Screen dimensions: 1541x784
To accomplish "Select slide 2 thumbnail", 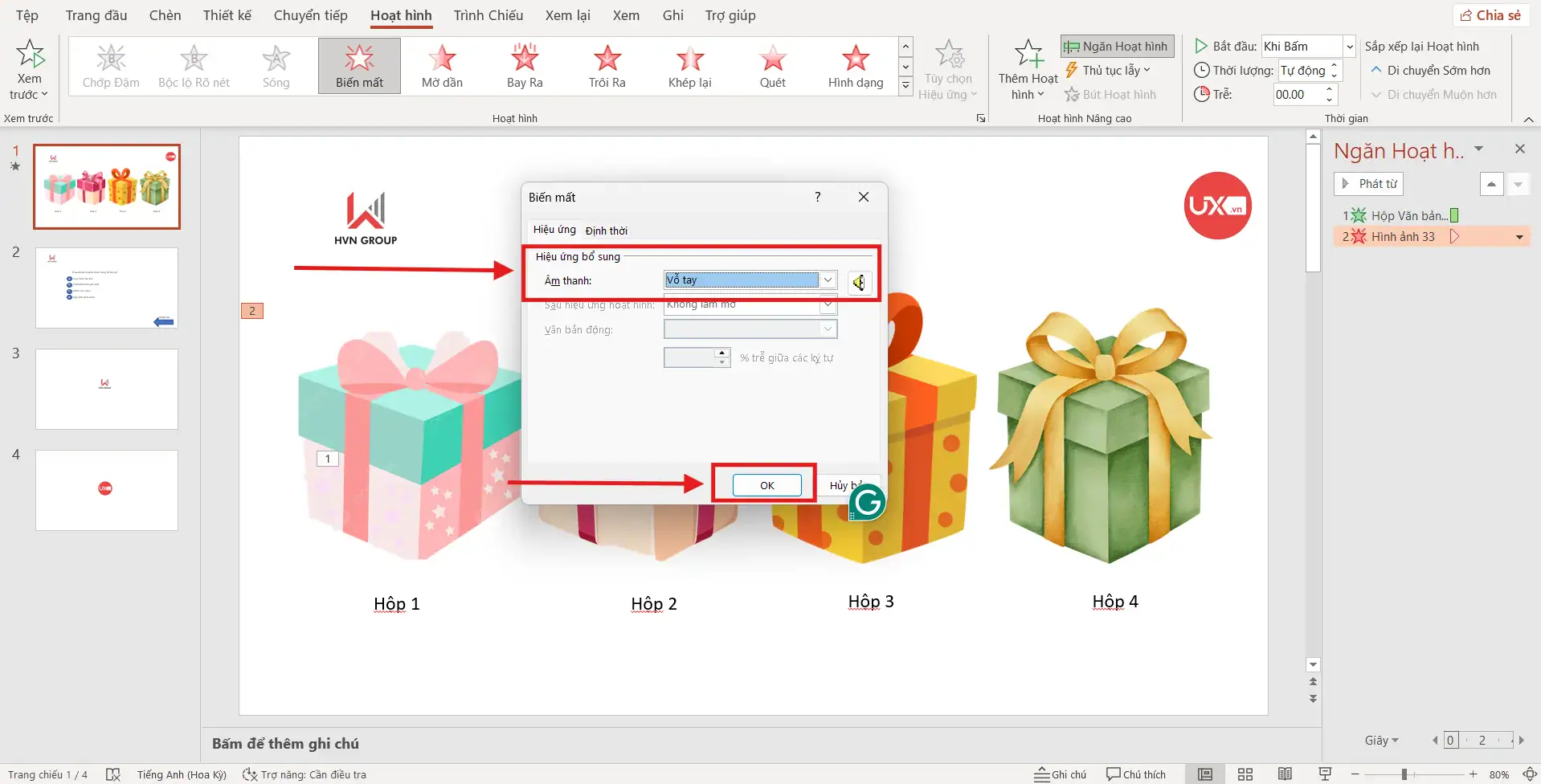I will click(107, 288).
